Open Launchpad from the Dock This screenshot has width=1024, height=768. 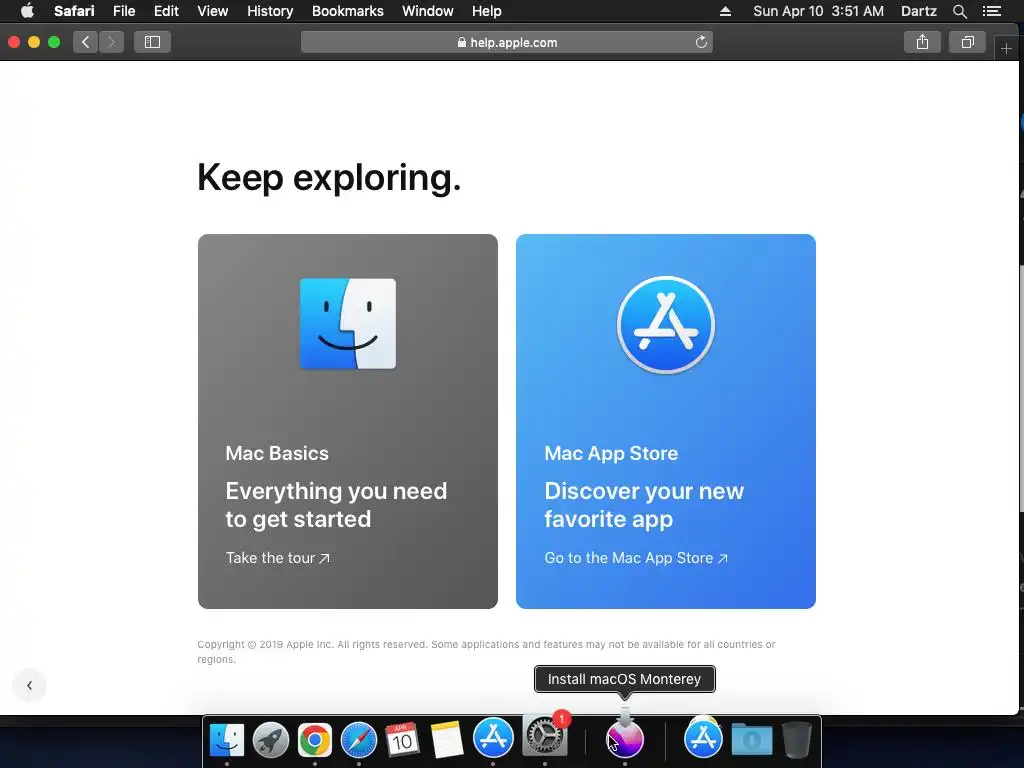(x=270, y=740)
